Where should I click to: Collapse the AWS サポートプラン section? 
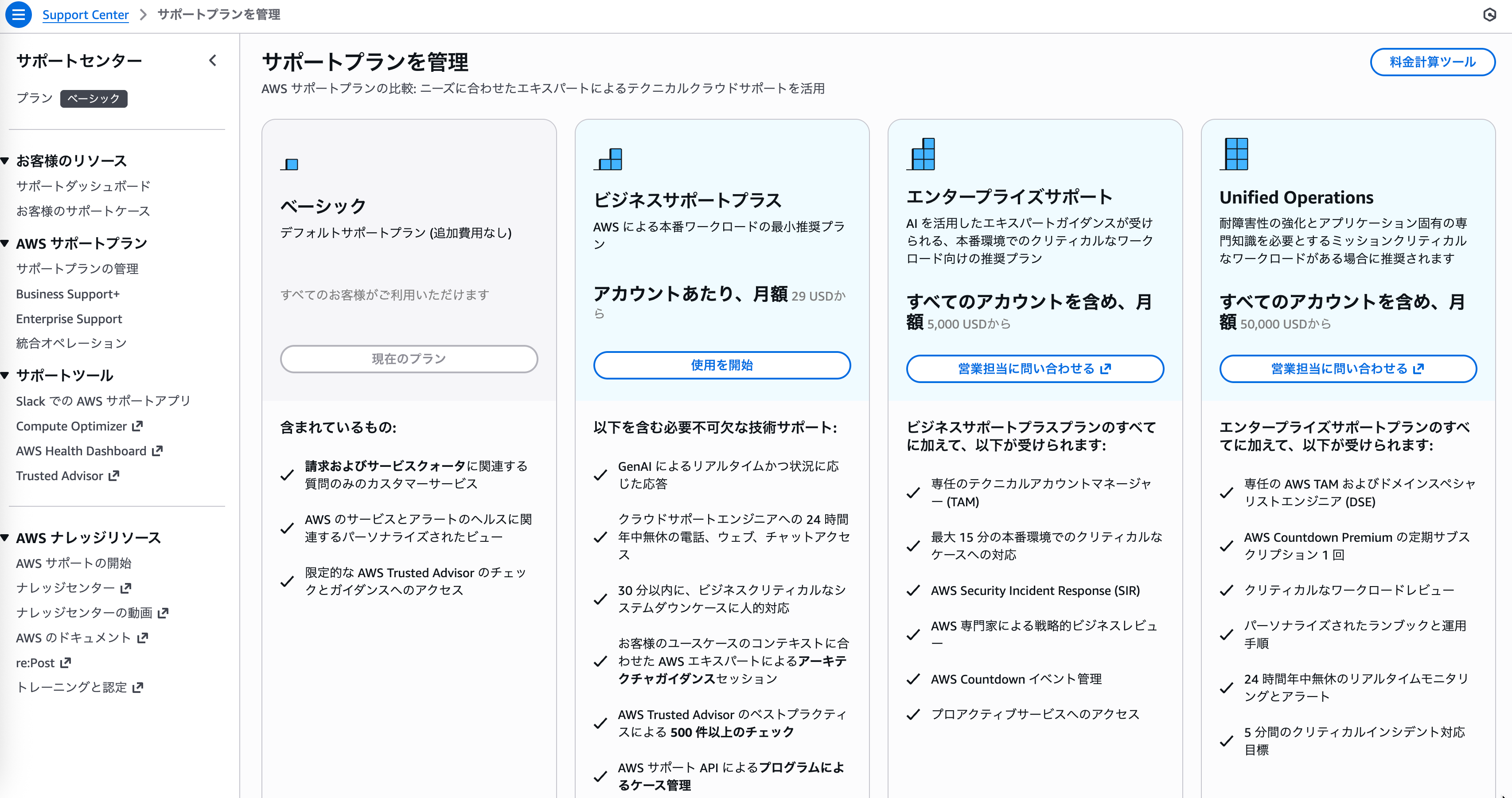[5, 243]
